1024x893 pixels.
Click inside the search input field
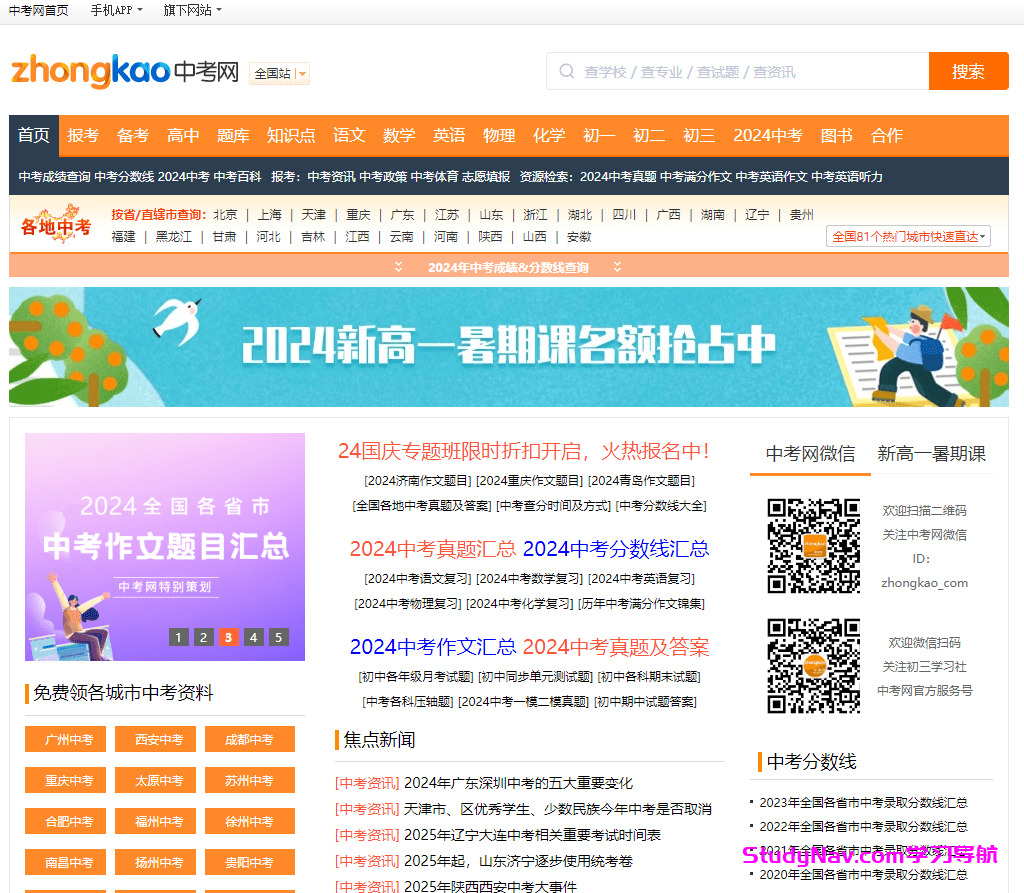tap(720, 71)
